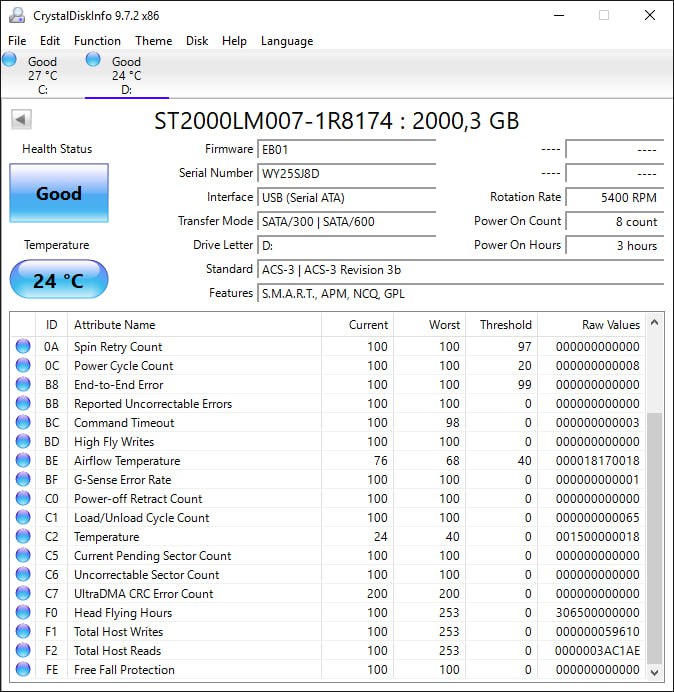Click the Good health status button
Image resolution: width=674 pixels, height=692 pixels.
click(59, 194)
